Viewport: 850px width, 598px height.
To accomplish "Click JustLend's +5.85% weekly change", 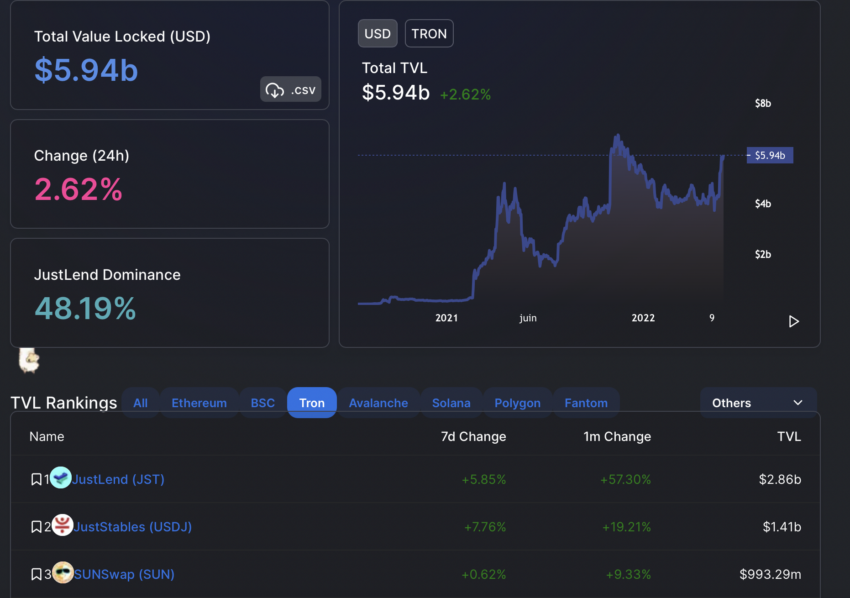I will point(484,479).
